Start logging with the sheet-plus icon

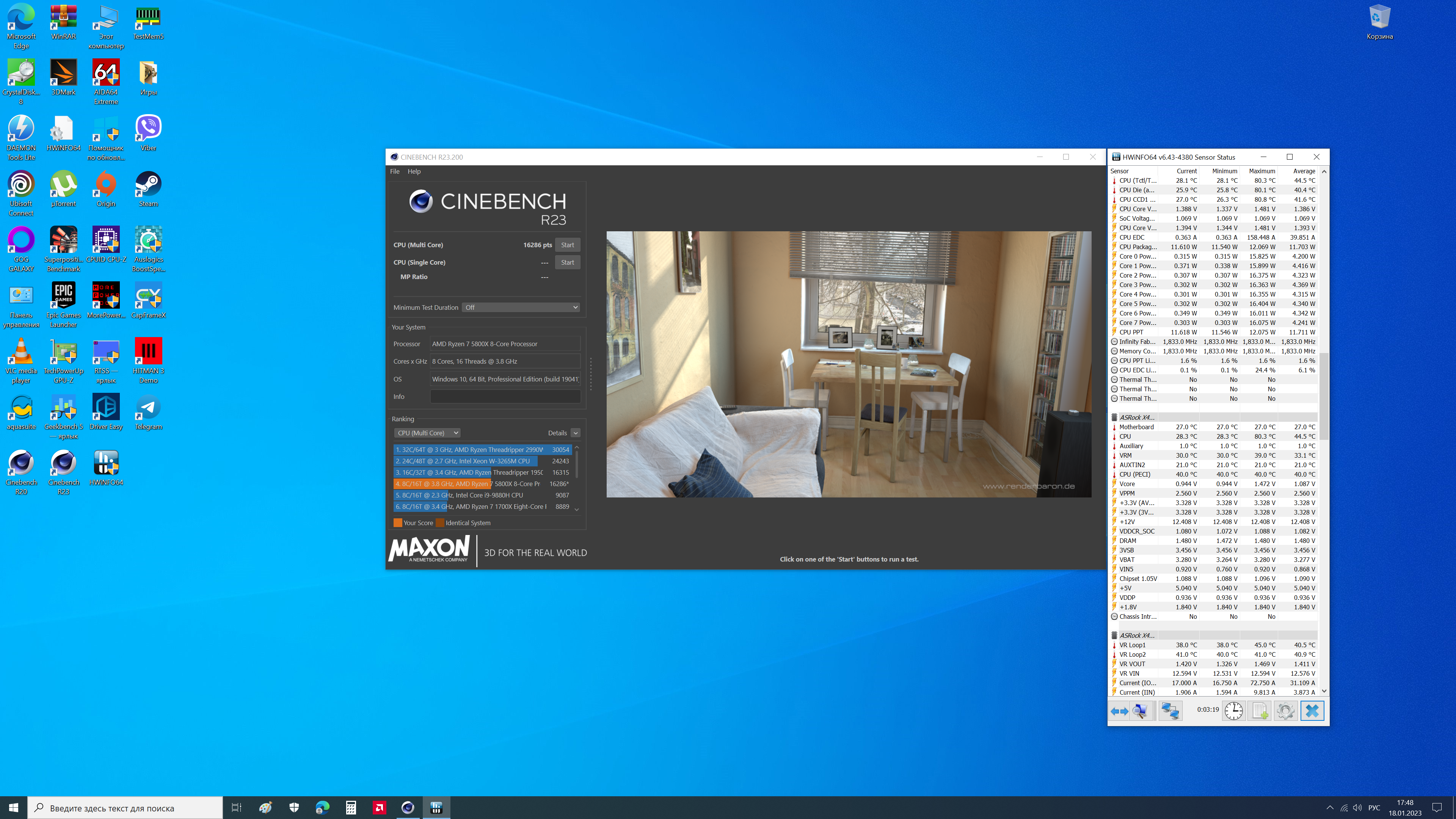[1260, 711]
